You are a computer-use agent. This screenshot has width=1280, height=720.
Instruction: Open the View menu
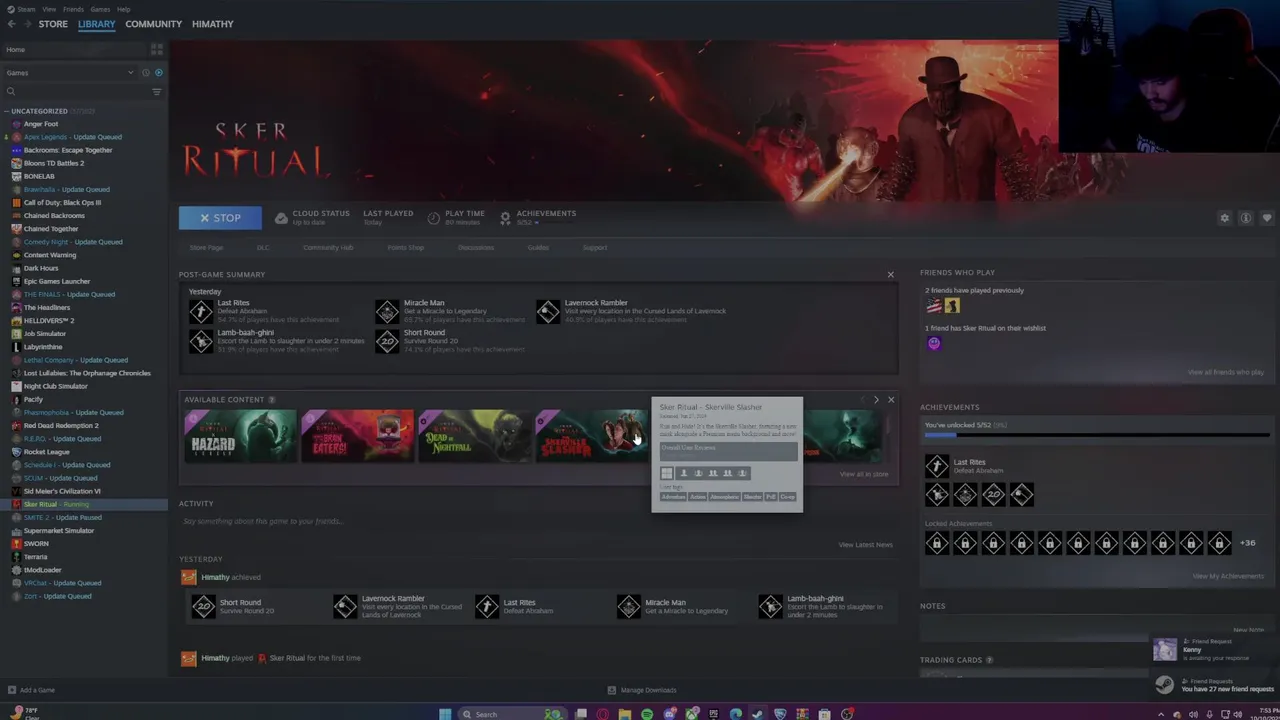pos(49,9)
